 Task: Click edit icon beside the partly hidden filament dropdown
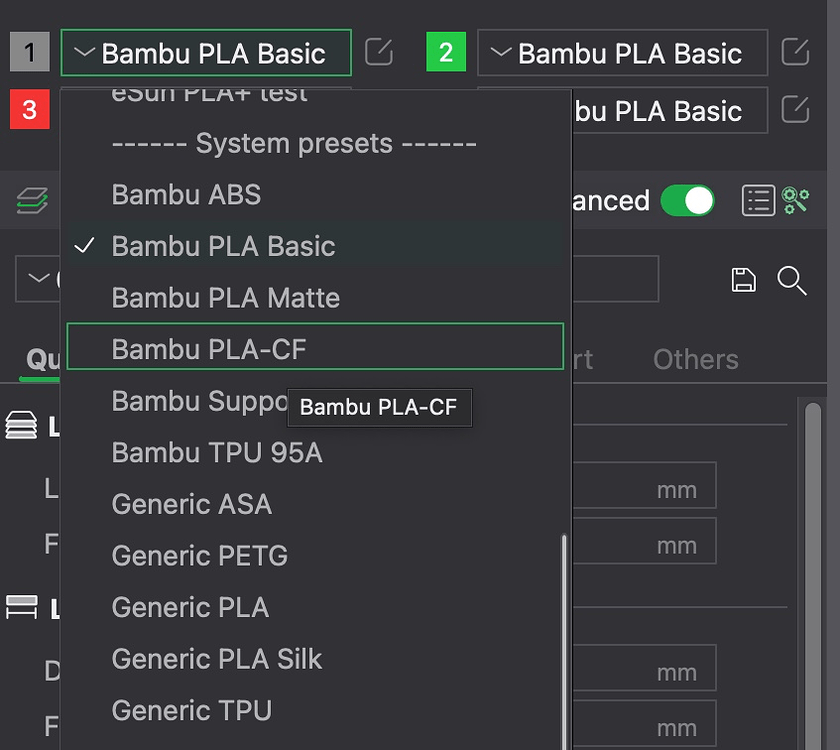click(x=795, y=110)
